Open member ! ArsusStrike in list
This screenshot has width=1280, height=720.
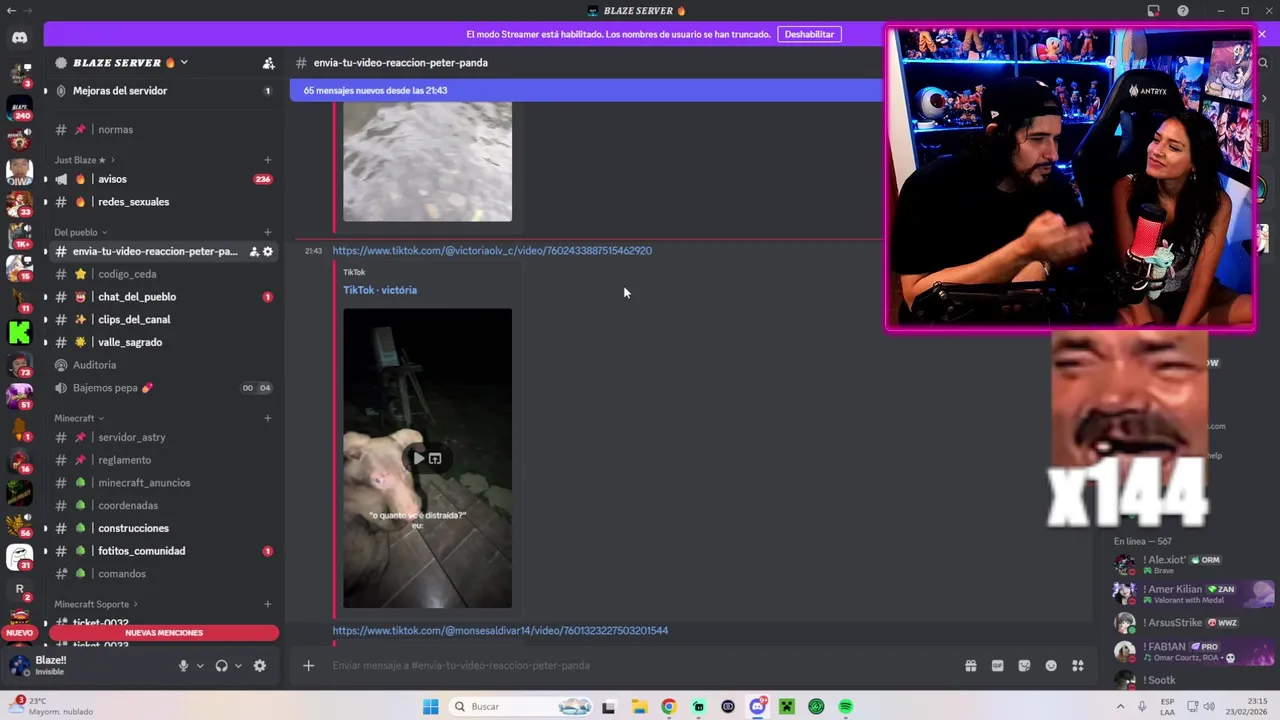coord(1192,623)
